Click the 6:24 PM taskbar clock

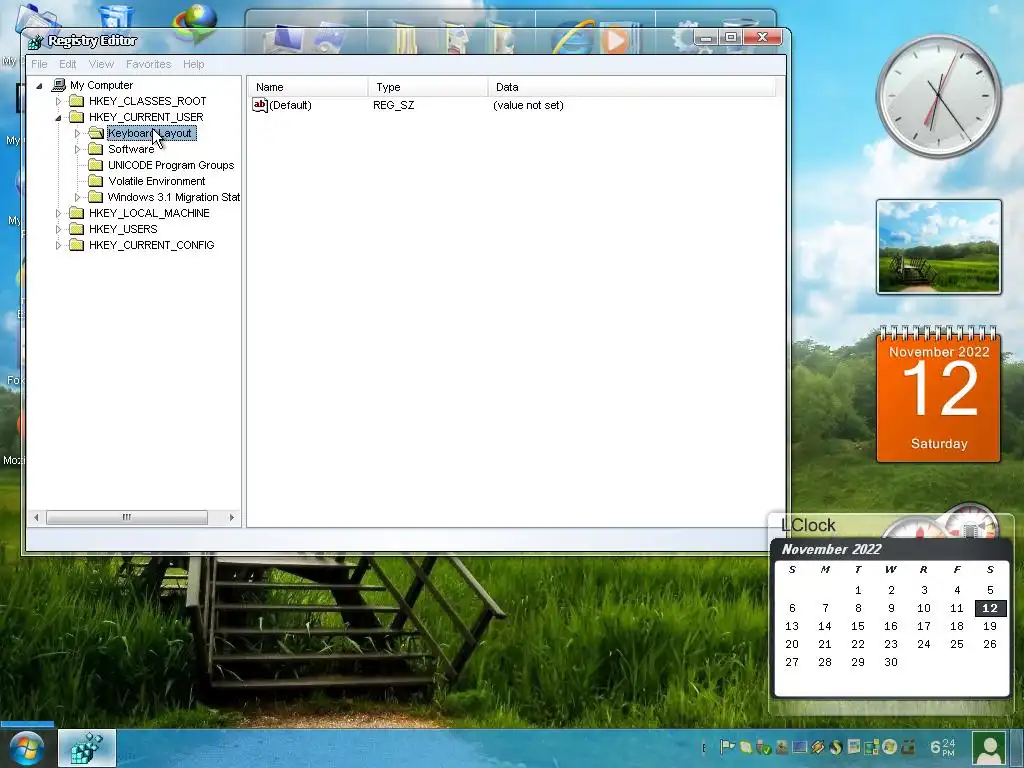click(942, 747)
